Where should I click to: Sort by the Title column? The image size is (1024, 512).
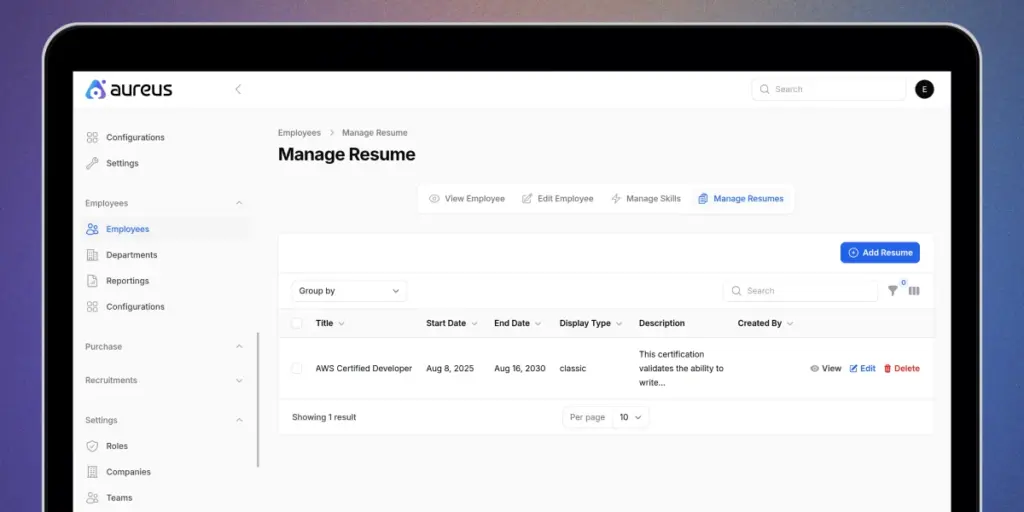(330, 323)
